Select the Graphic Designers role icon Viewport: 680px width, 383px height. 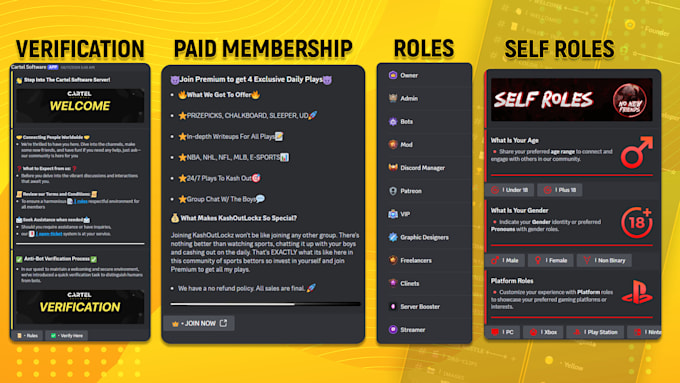click(x=393, y=237)
